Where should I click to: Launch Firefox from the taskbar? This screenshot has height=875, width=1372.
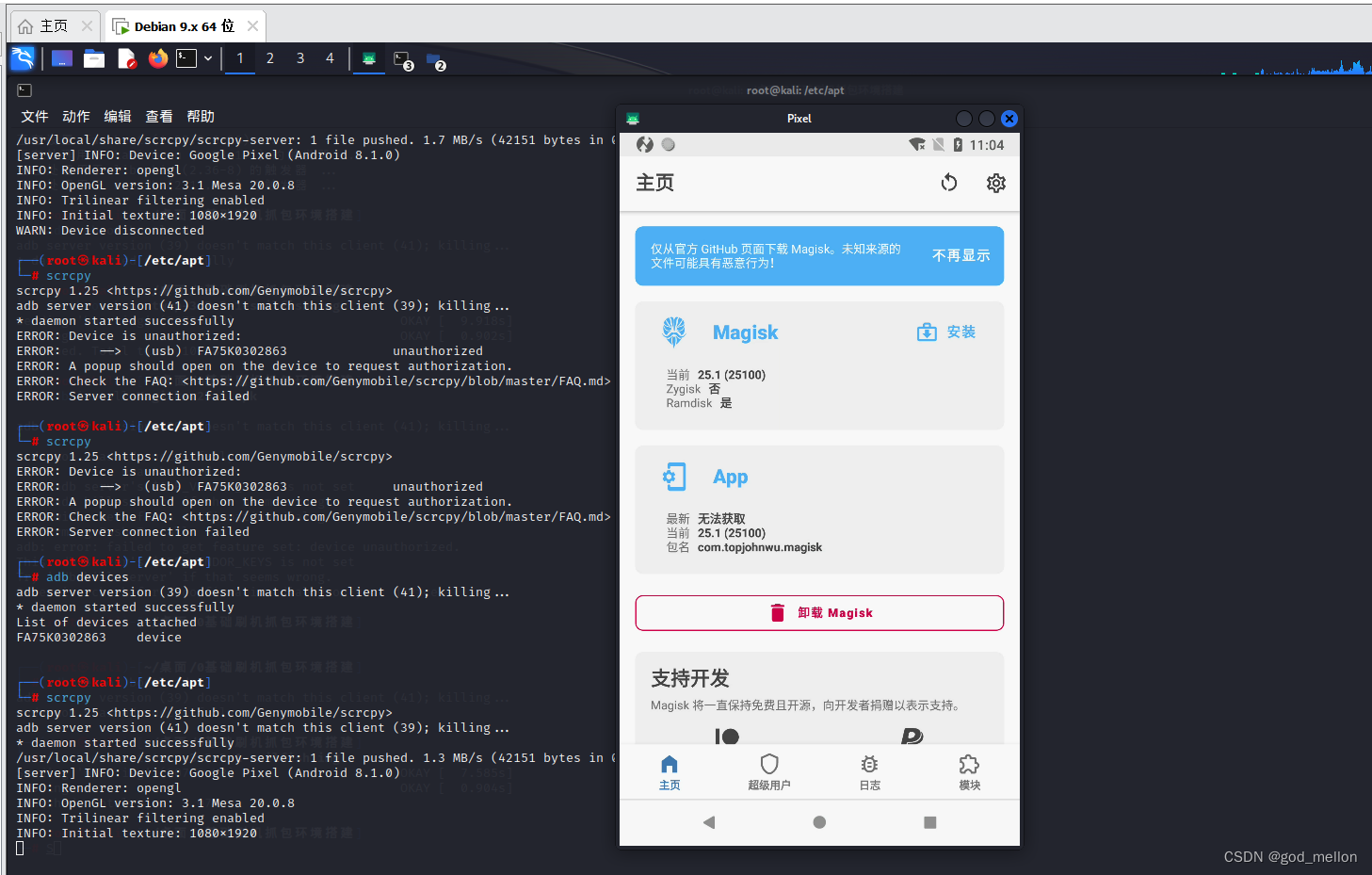click(158, 58)
